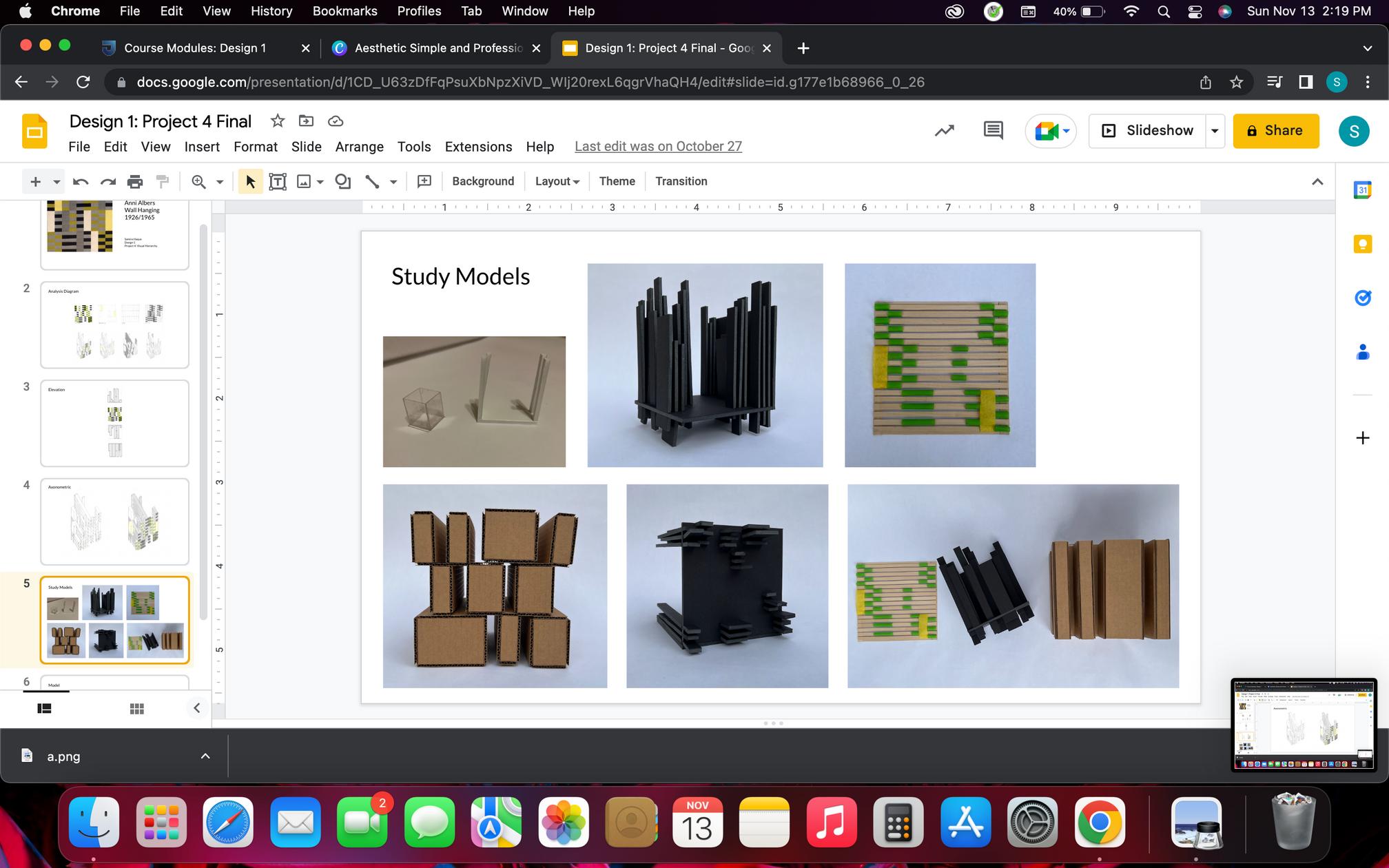Open the zoom level dropdown arrow
This screenshot has width=1389, height=868.
[x=220, y=182]
